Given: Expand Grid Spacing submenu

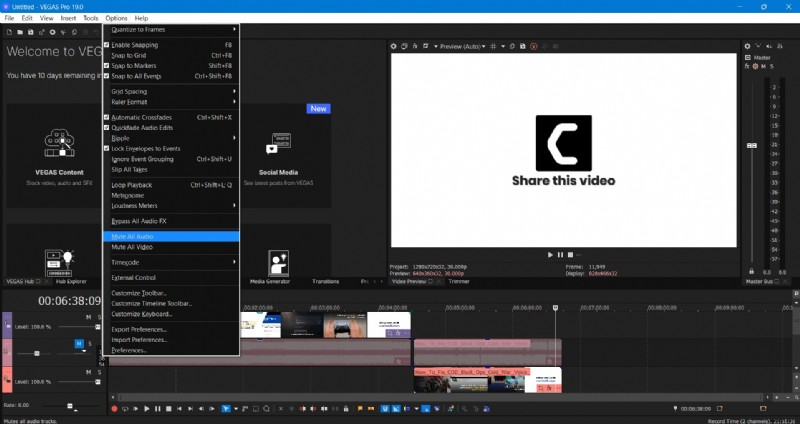Looking at the screenshot, I should point(171,91).
